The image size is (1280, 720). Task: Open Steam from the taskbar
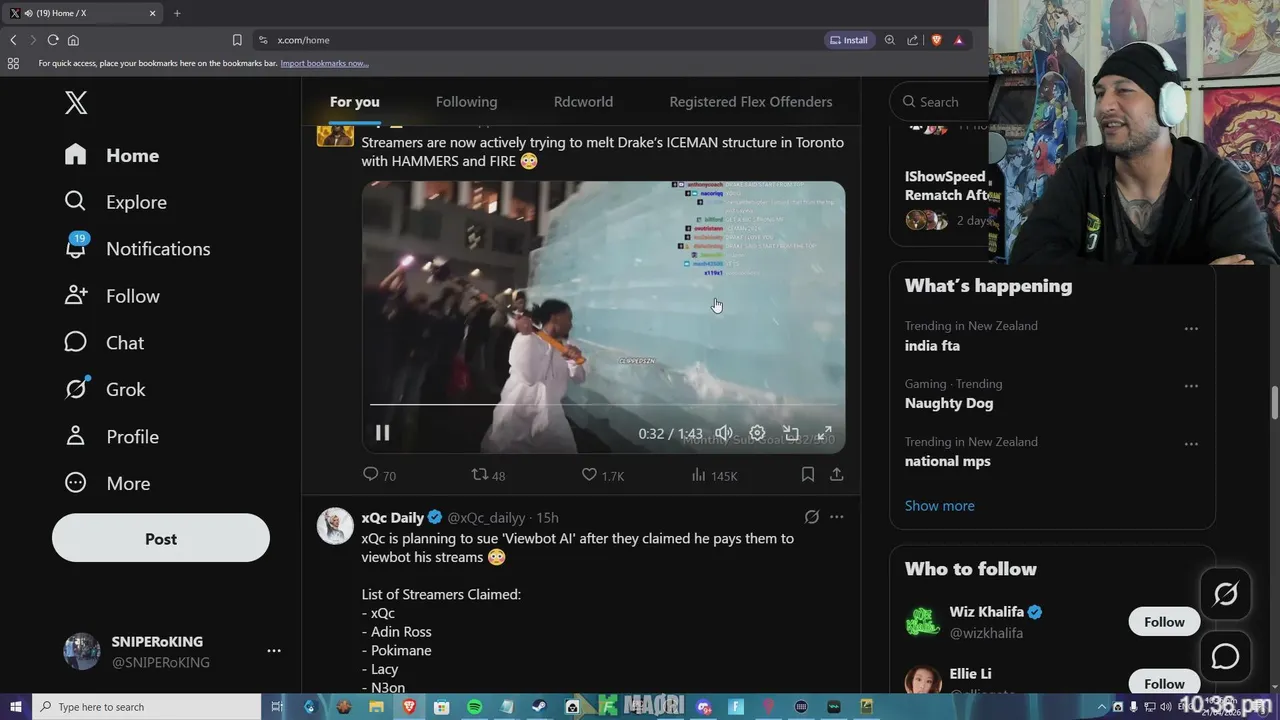pos(540,707)
